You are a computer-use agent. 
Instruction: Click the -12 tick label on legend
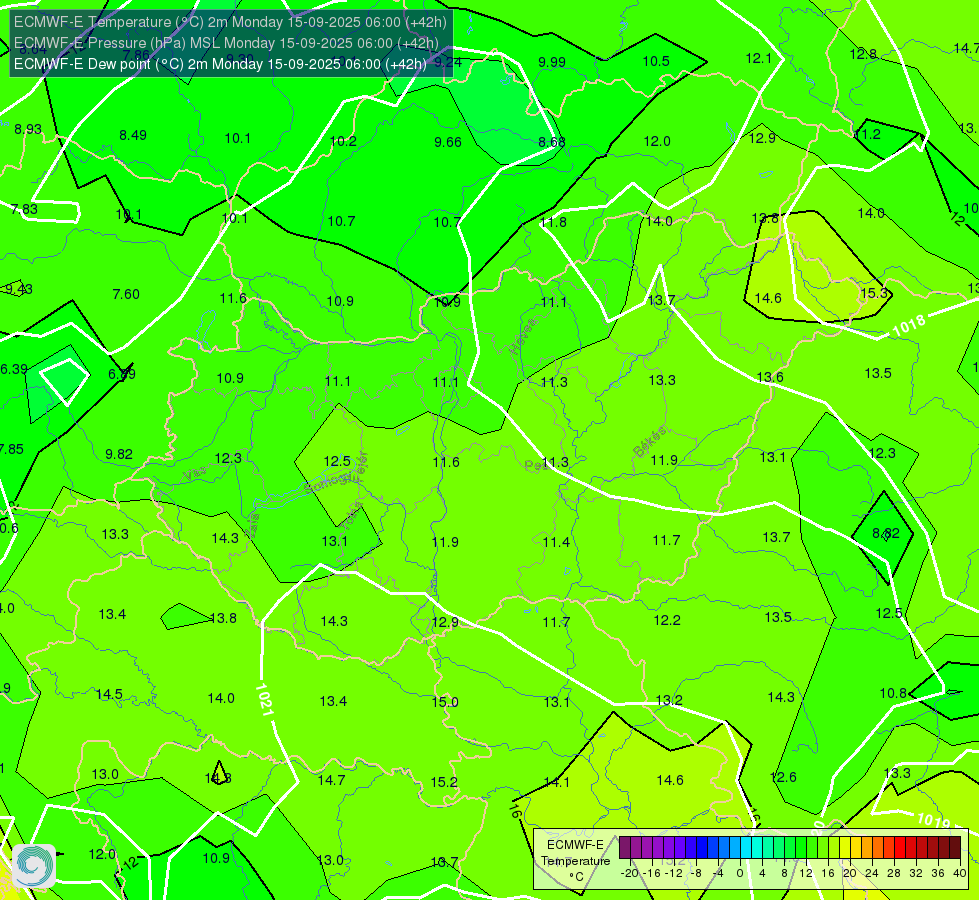[673, 873]
